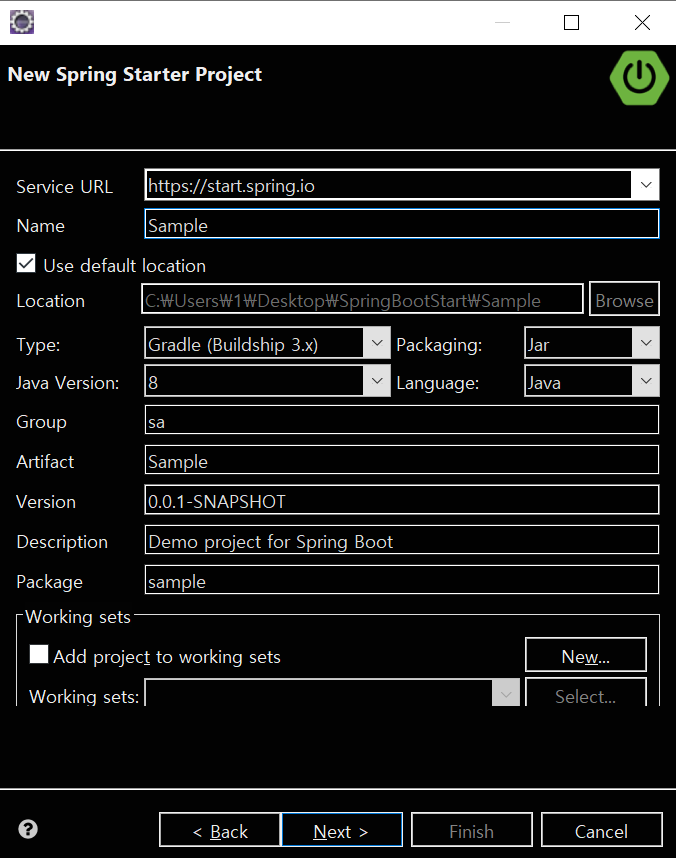Click into the Artifact field
The width and height of the screenshot is (676, 858).
pyautogui.click(x=402, y=460)
